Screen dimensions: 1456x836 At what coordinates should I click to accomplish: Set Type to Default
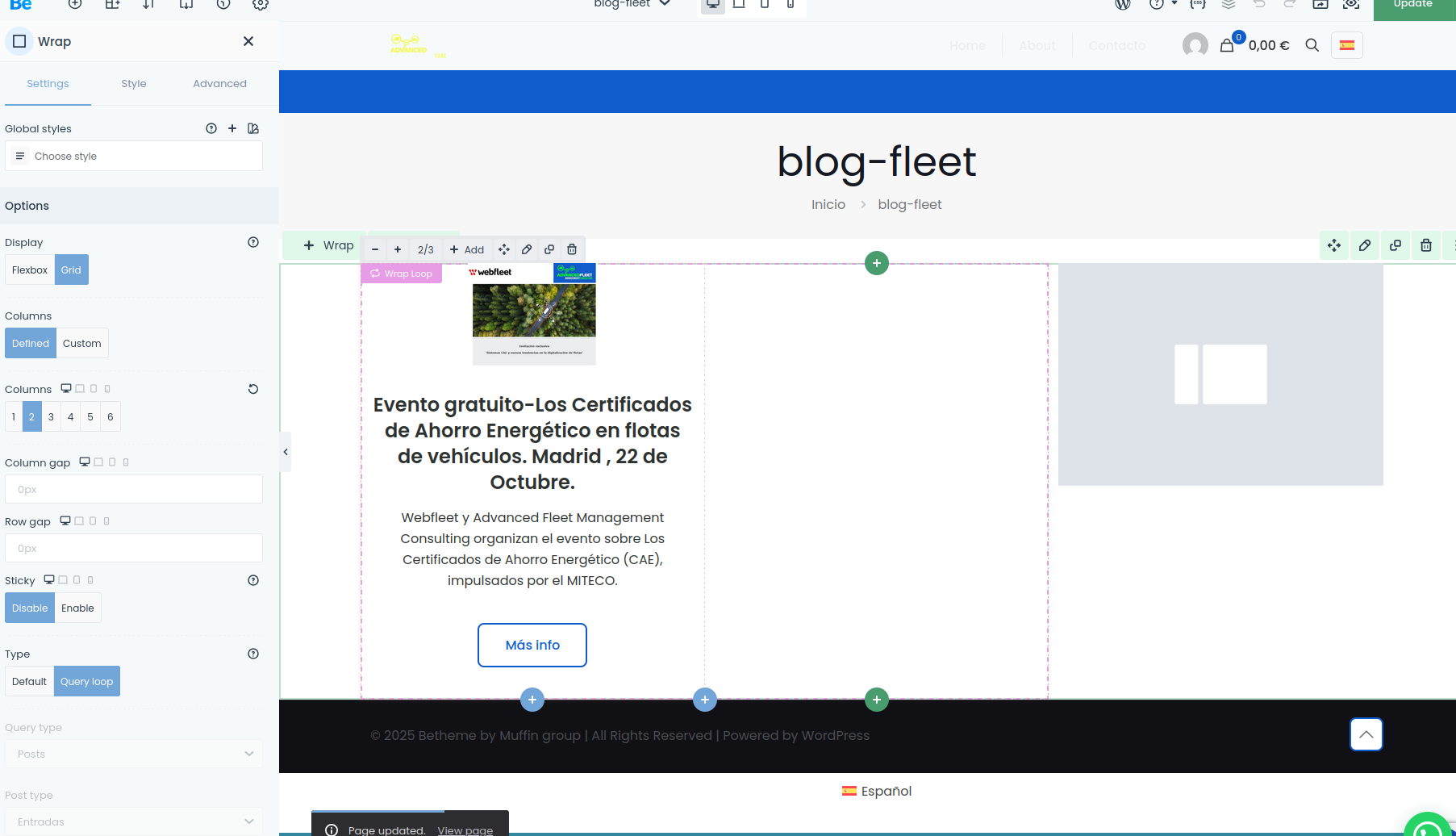click(x=29, y=682)
